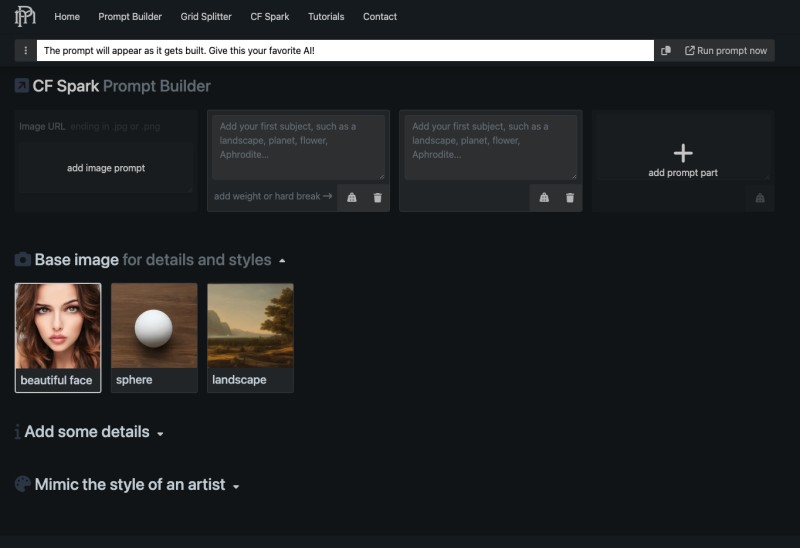Screen dimensions: 800x548
Task: Open the Tutorials nav link
Action: (x=326, y=16)
